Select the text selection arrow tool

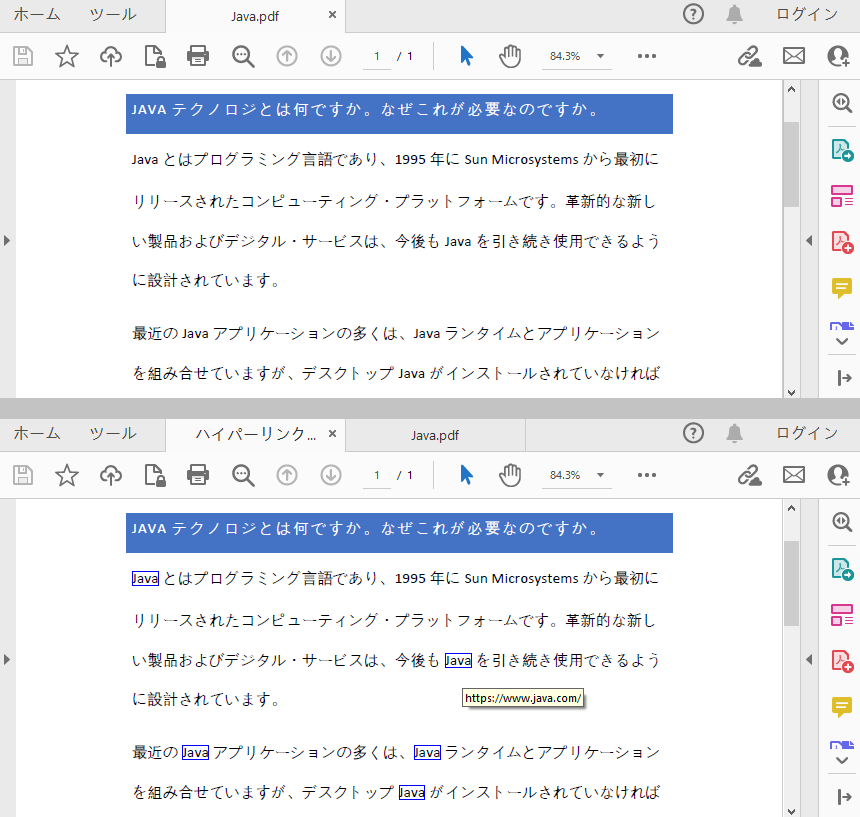464,56
